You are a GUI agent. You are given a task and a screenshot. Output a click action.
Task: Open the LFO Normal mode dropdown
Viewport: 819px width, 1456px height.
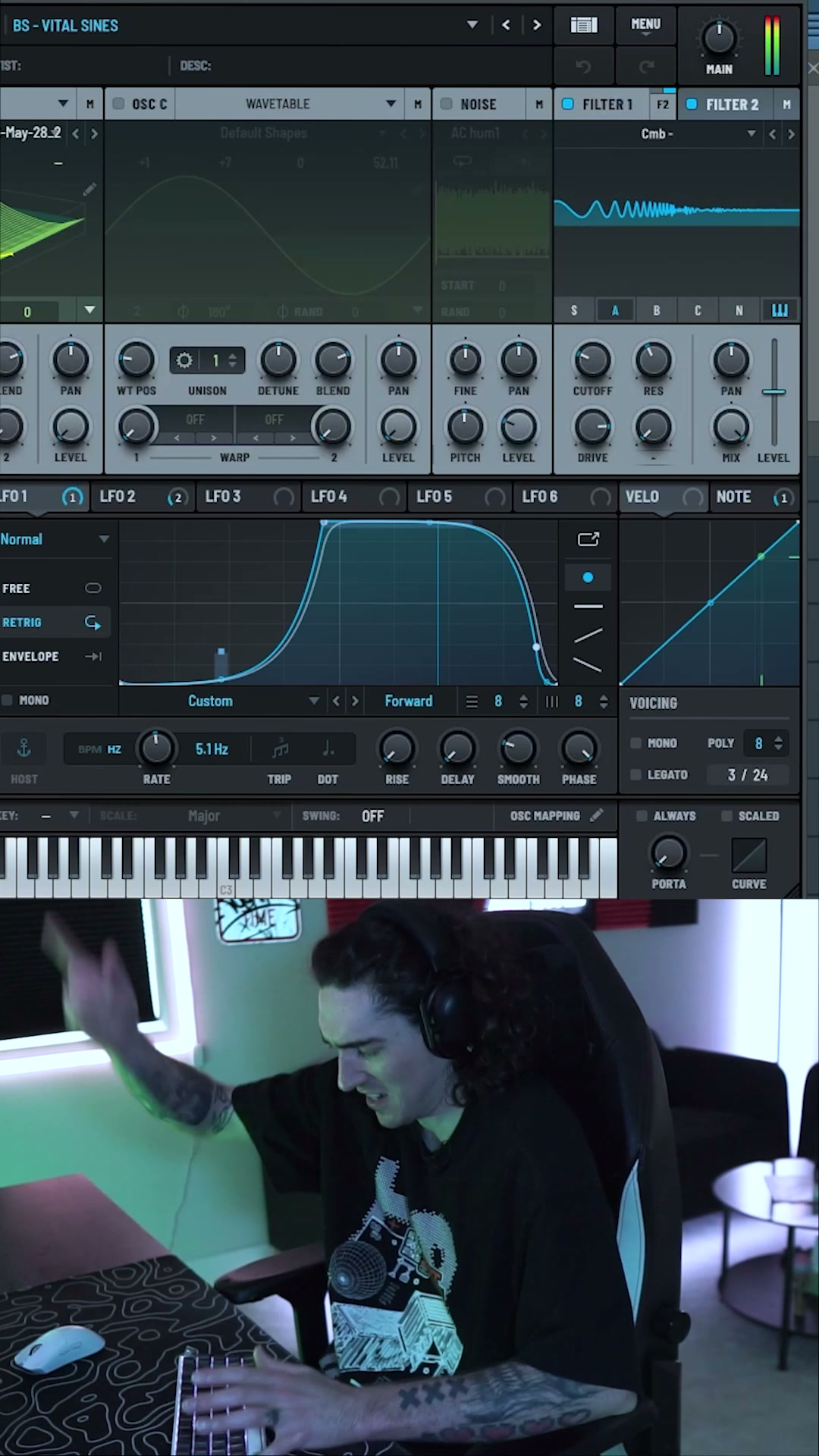[x=104, y=539]
